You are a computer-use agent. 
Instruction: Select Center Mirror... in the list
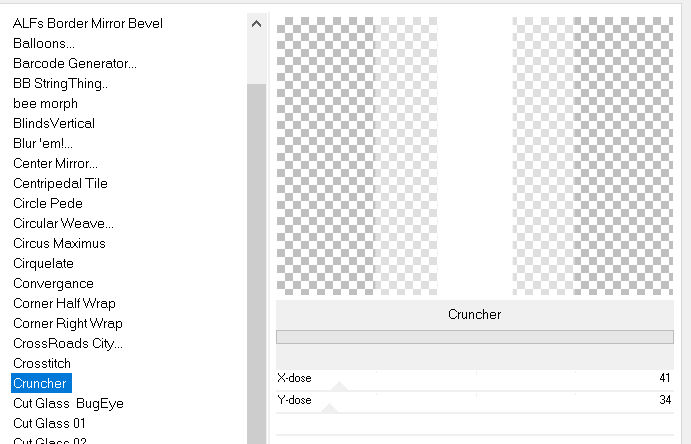pyautogui.click(x=56, y=163)
